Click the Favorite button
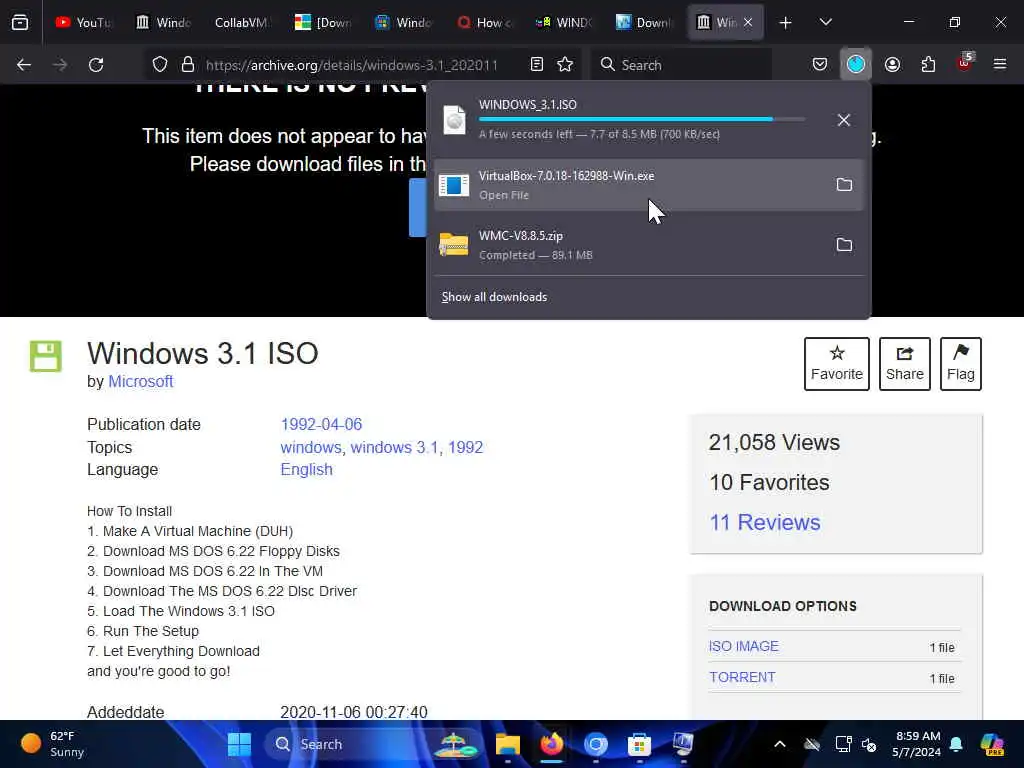Screen dimensions: 1024x768 837,364
